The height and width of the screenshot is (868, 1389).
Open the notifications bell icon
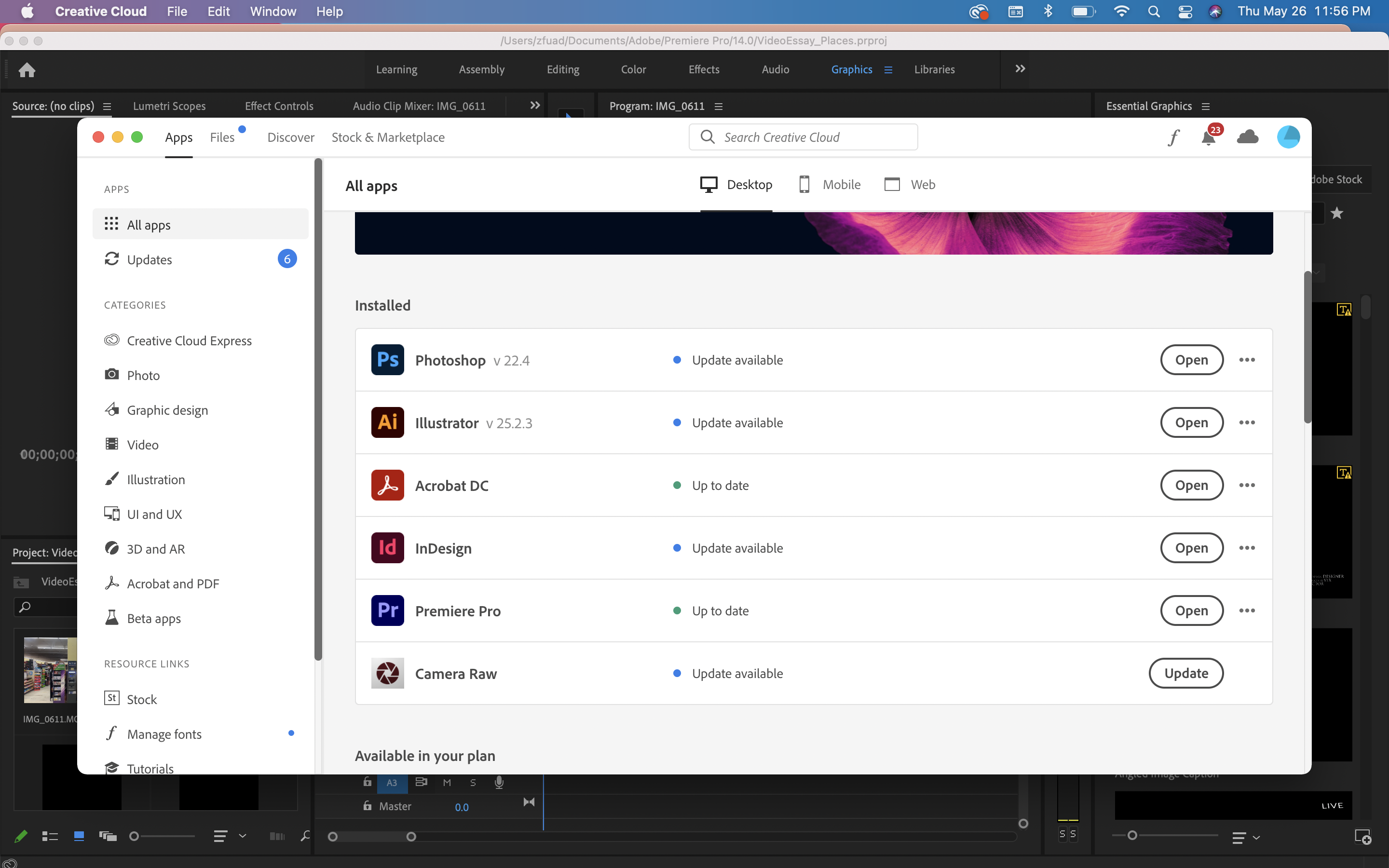[1208, 138]
